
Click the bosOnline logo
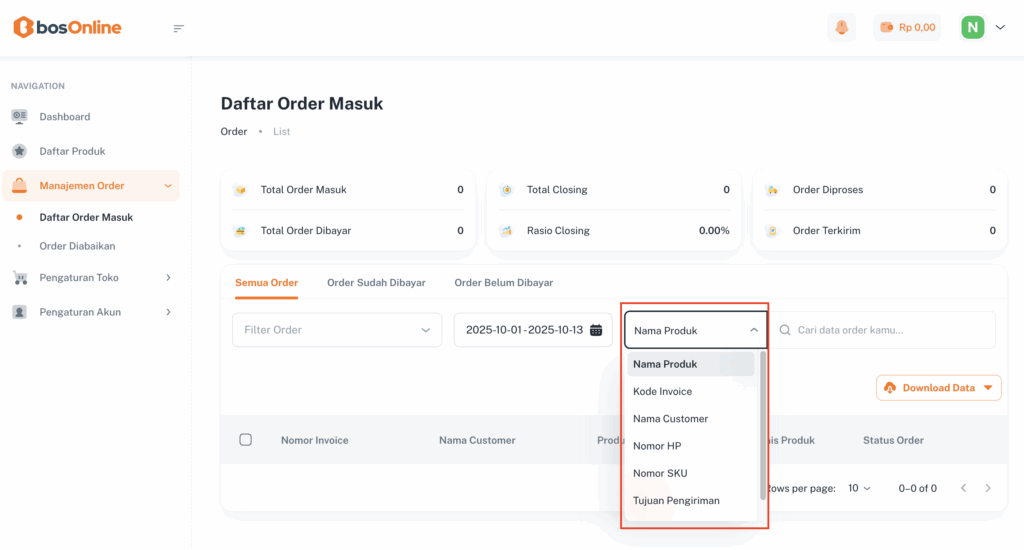[67, 28]
